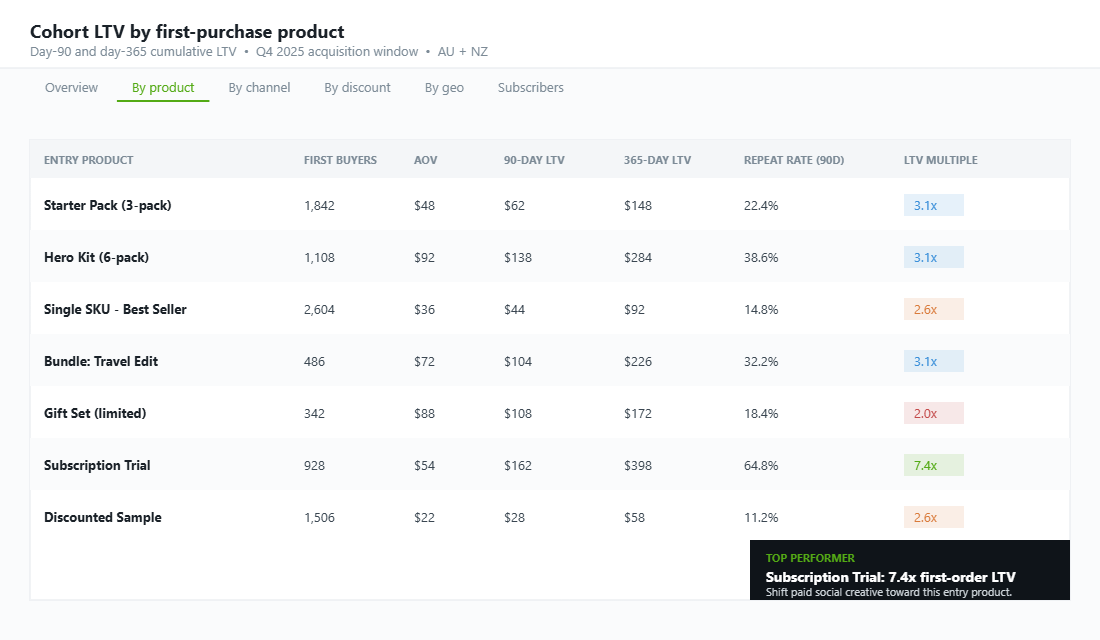This screenshot has width=1100, height=640.
Task: Click the Entry Product column header
Action: tap(88, 160)
